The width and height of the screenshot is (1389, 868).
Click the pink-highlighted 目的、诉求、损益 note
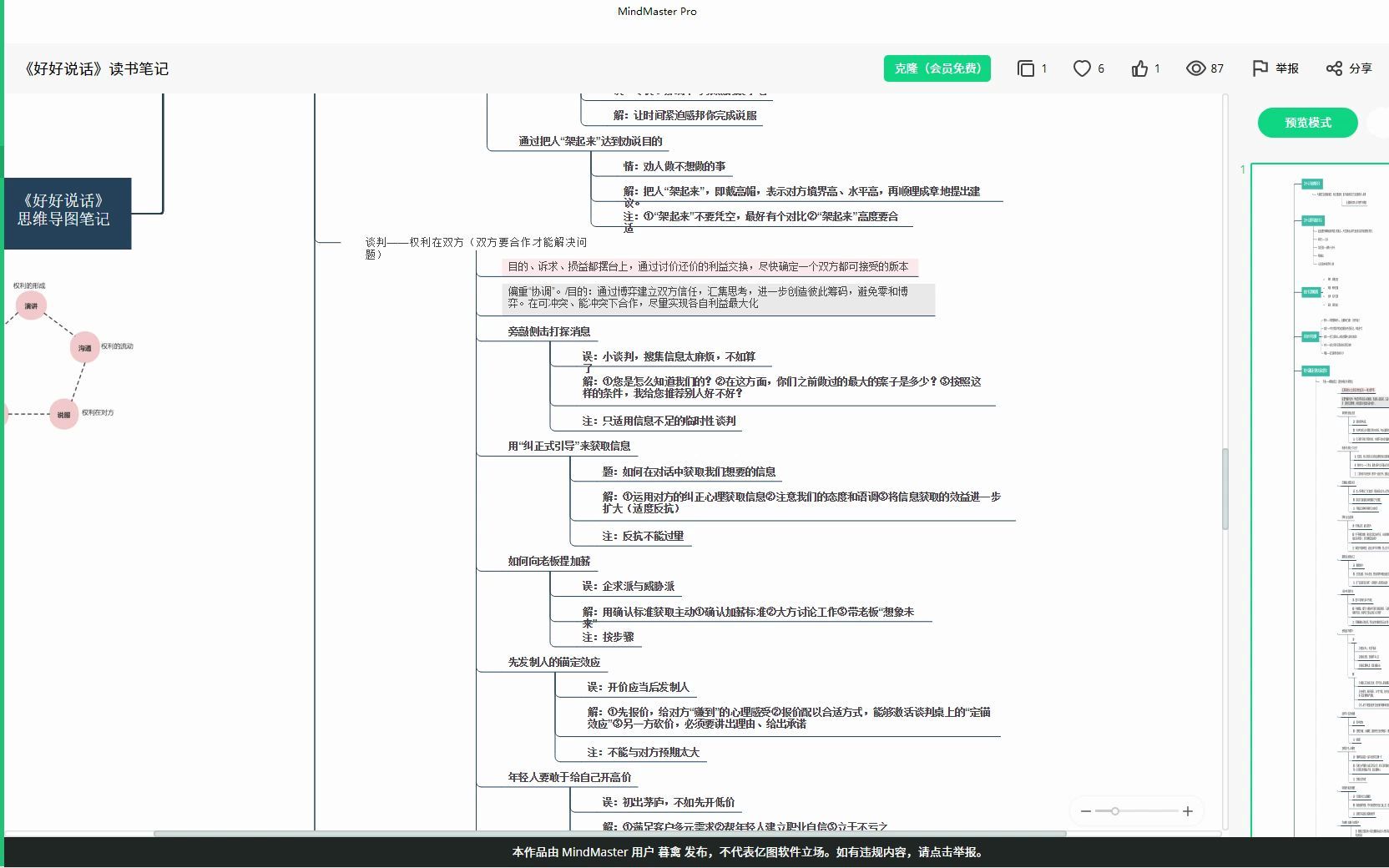coord(708,266)
